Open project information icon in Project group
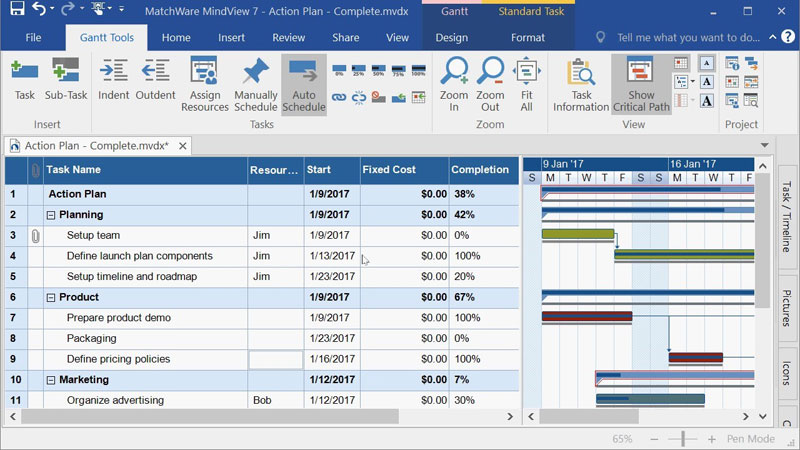 pyautogui.click(x=732, y=63)
